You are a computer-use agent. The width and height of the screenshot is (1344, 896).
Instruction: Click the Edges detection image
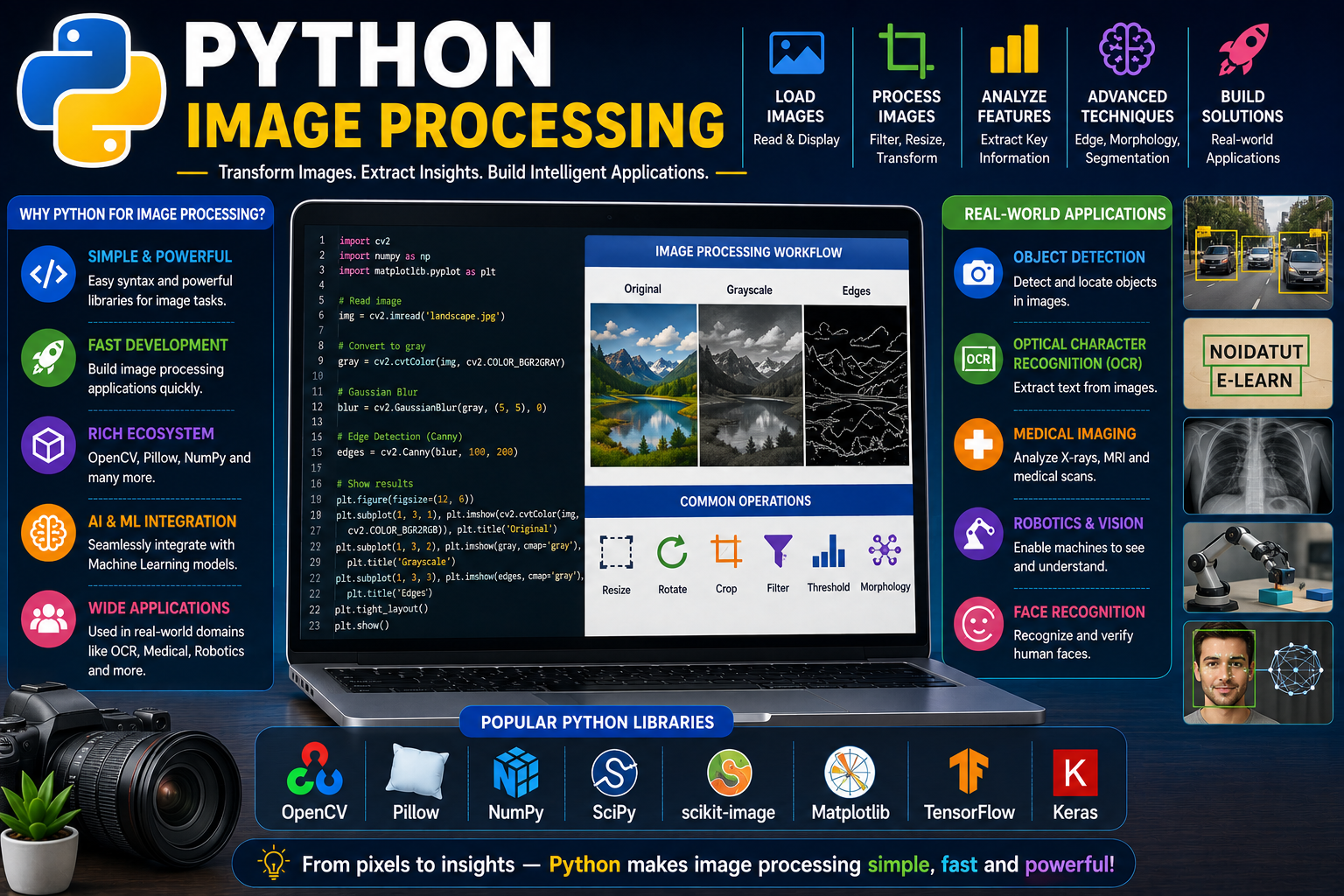click(x=856, y=384)
